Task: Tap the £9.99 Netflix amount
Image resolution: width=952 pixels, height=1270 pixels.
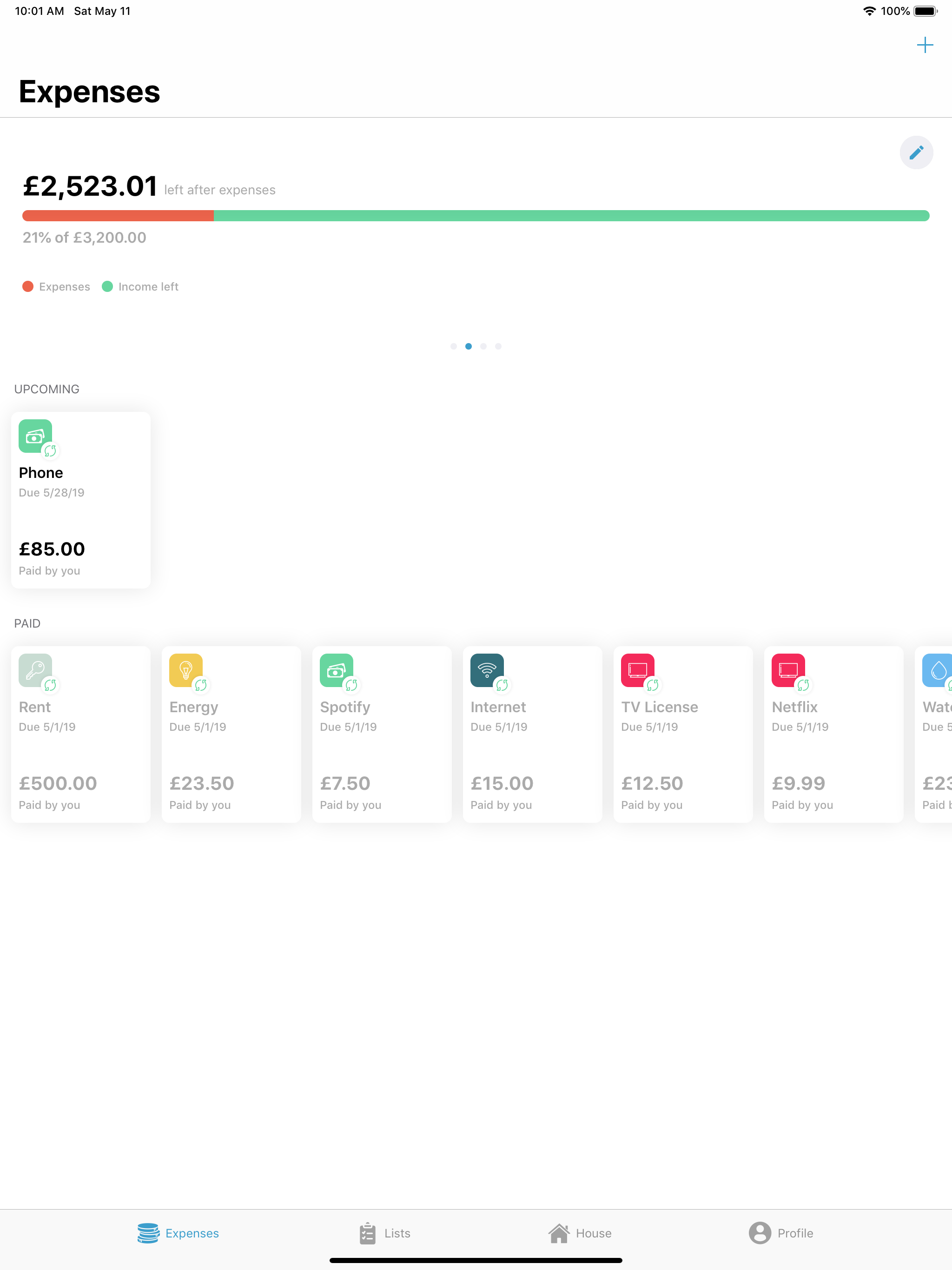Action: (799, 784)
